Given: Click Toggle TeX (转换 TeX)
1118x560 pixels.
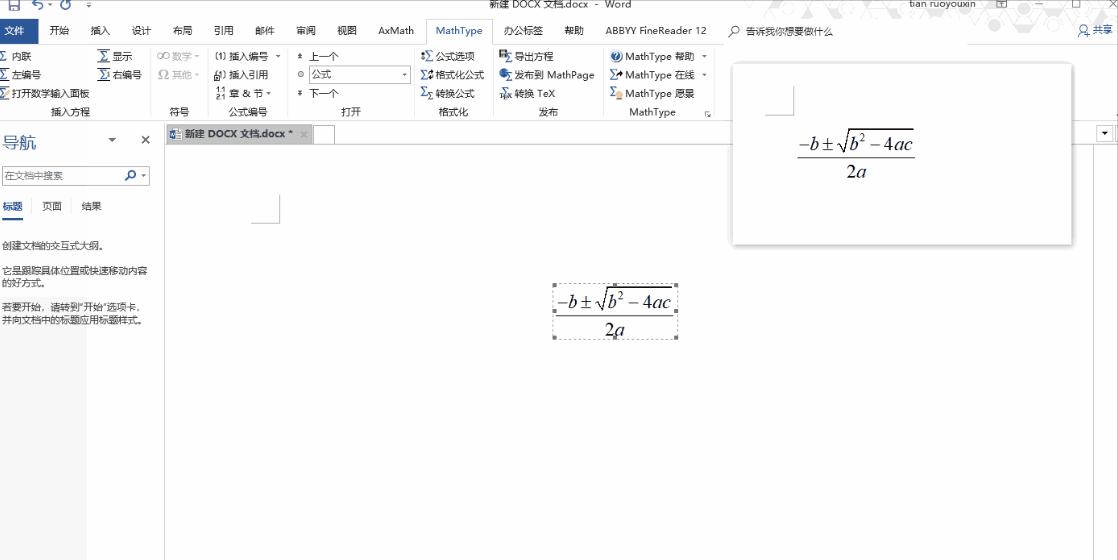Looking at the screenshot, I should (x=528, y=93).
